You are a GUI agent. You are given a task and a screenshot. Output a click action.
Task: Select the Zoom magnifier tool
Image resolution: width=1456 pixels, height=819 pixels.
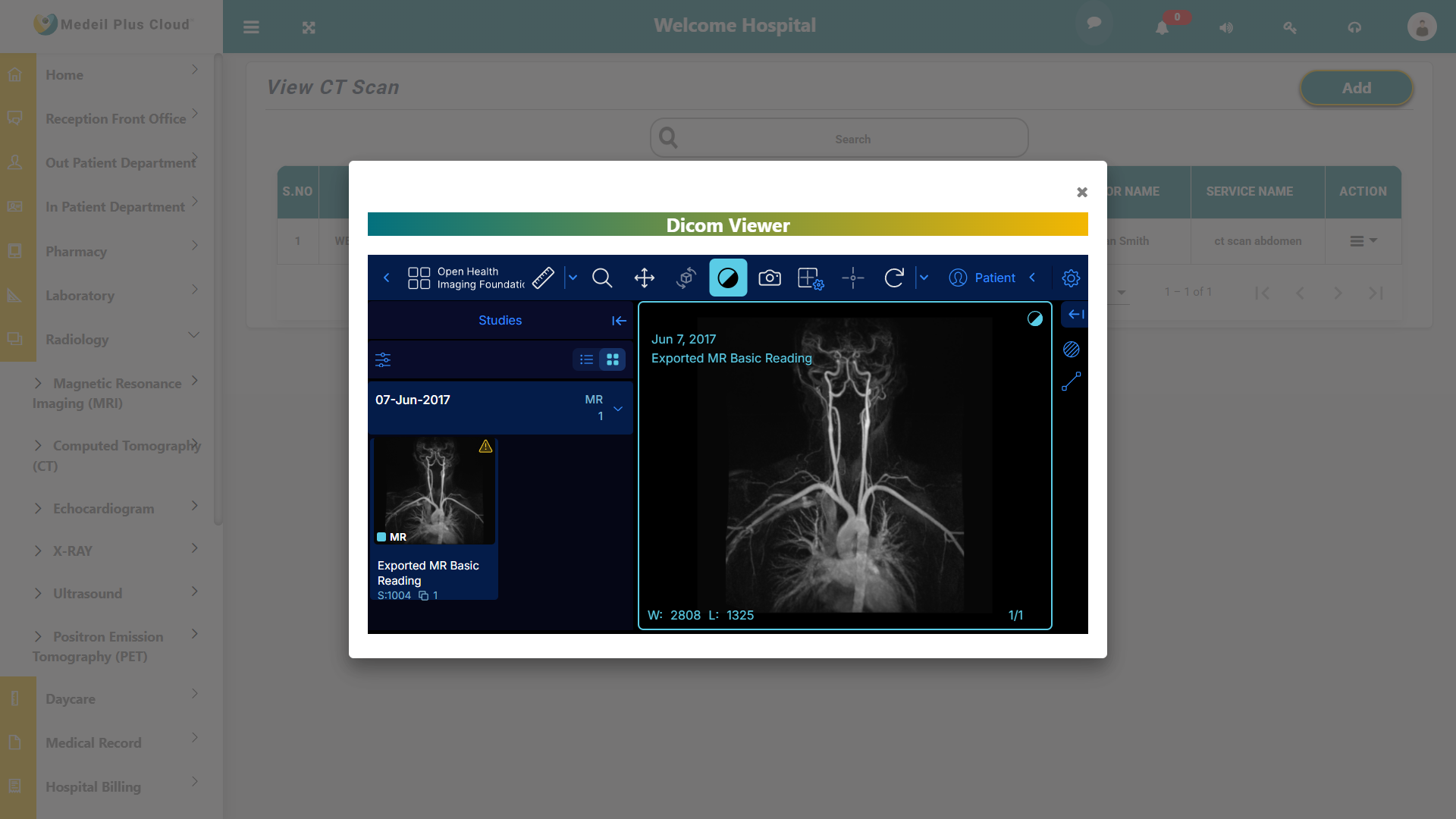[x=602, y=278]
